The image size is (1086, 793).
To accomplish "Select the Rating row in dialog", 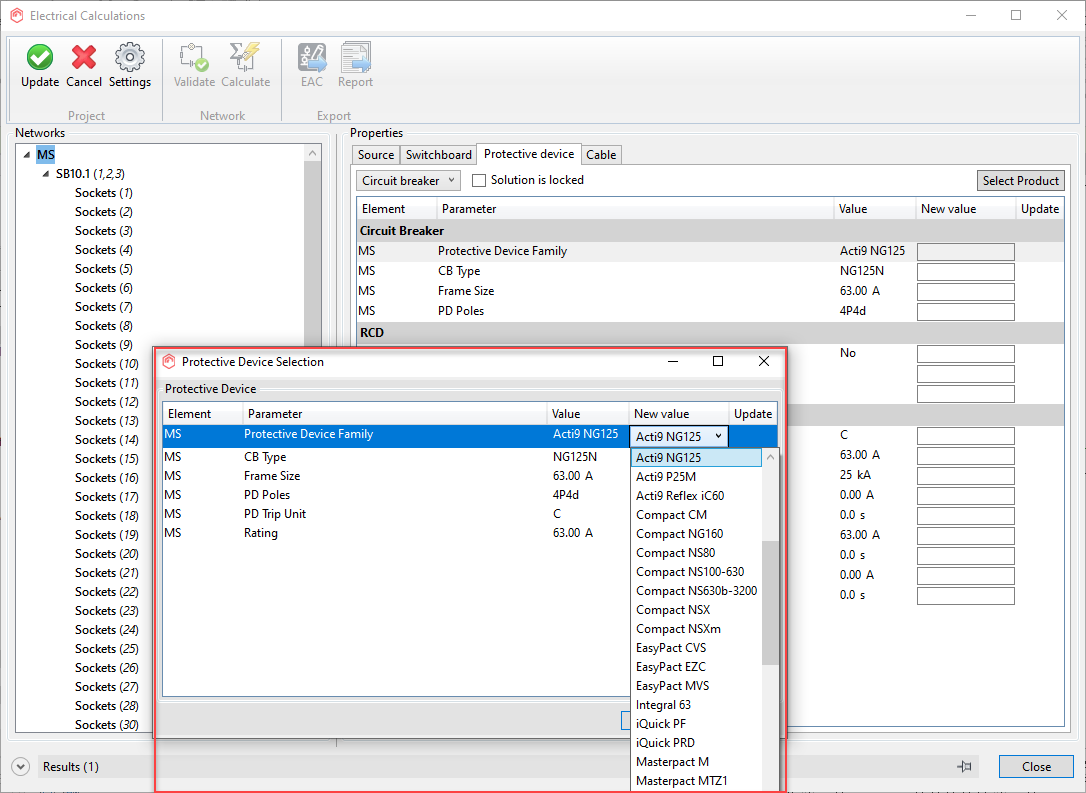I will pyautogui.click(x=396, y=533).
